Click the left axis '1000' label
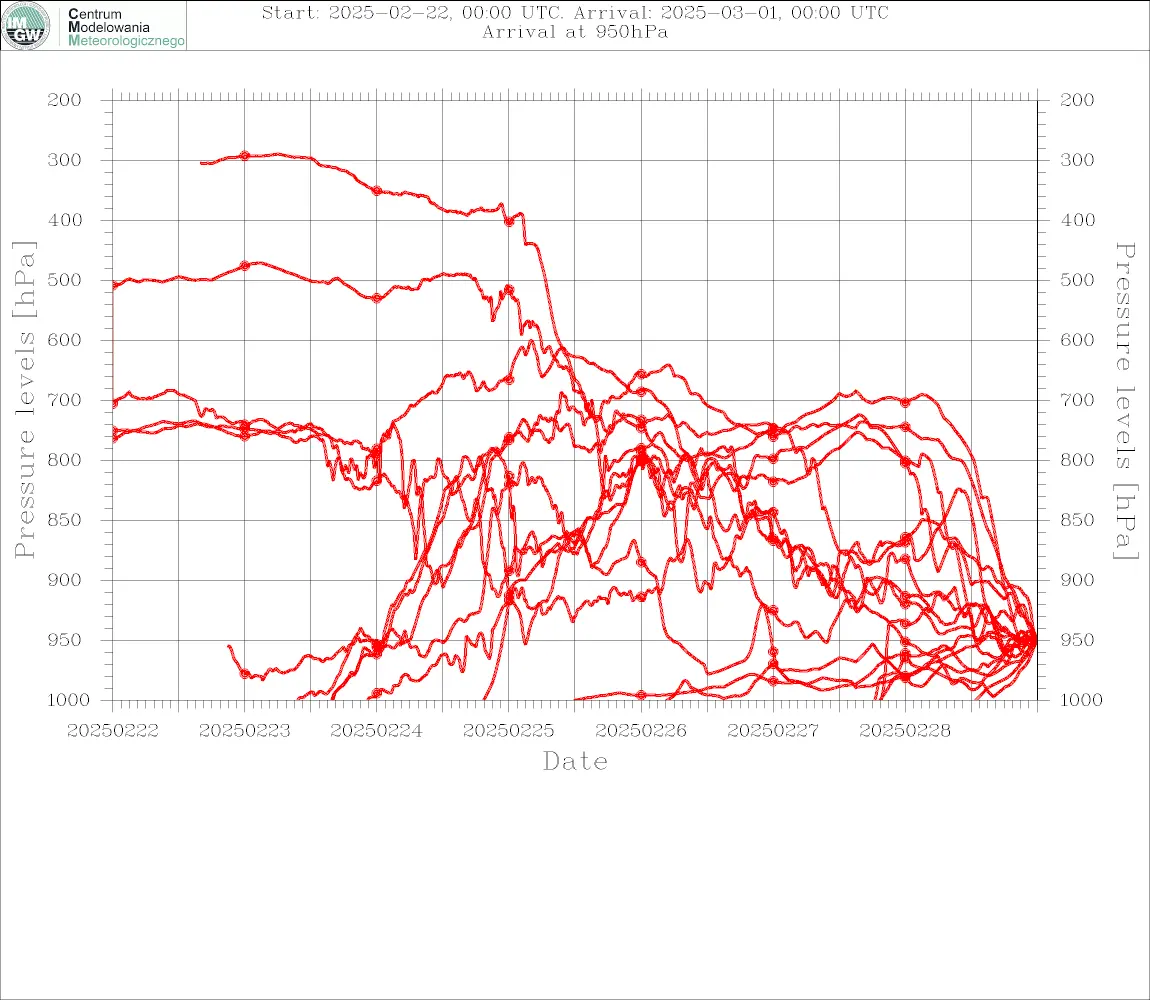This screenshot has width=1150, height=1000. 69,700
